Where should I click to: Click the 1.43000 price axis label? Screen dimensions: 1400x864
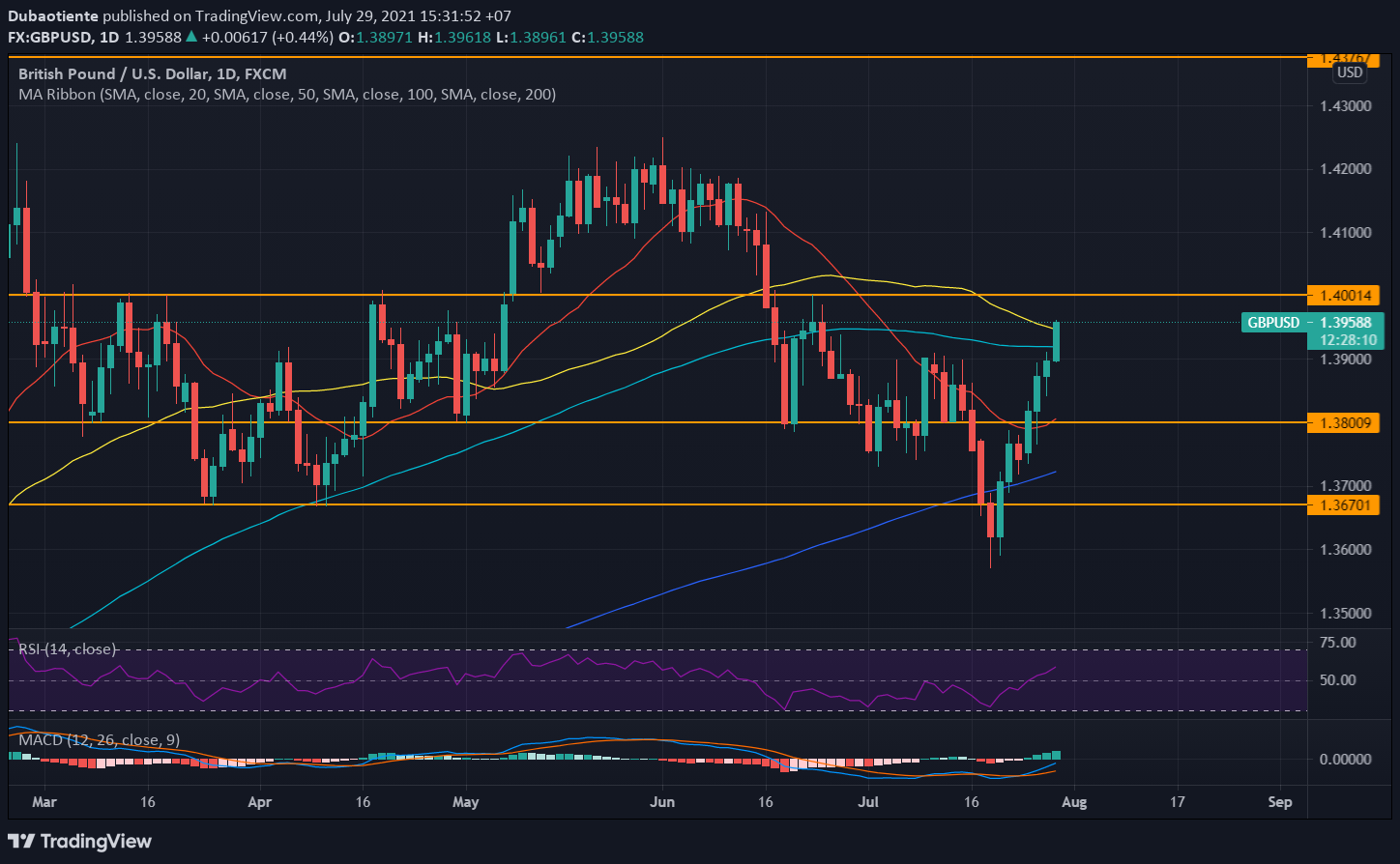tap(1345, 106)
